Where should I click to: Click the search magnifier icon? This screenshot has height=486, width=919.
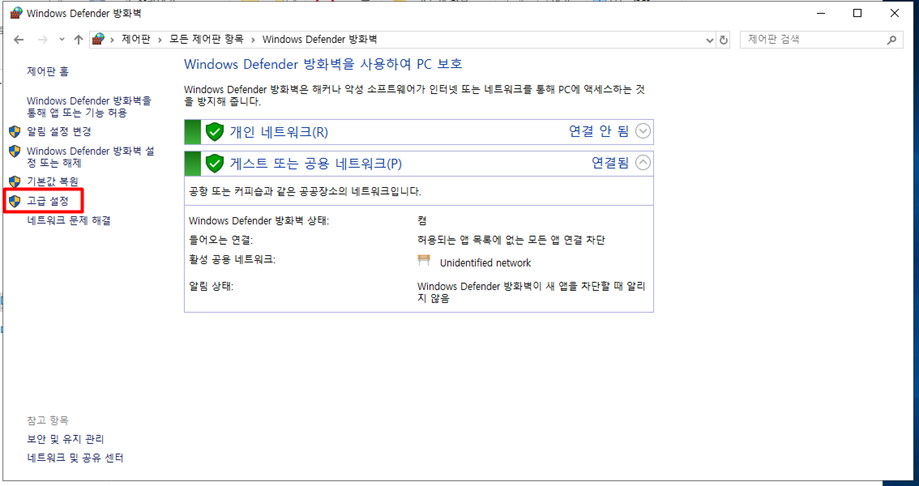(891, 40)
